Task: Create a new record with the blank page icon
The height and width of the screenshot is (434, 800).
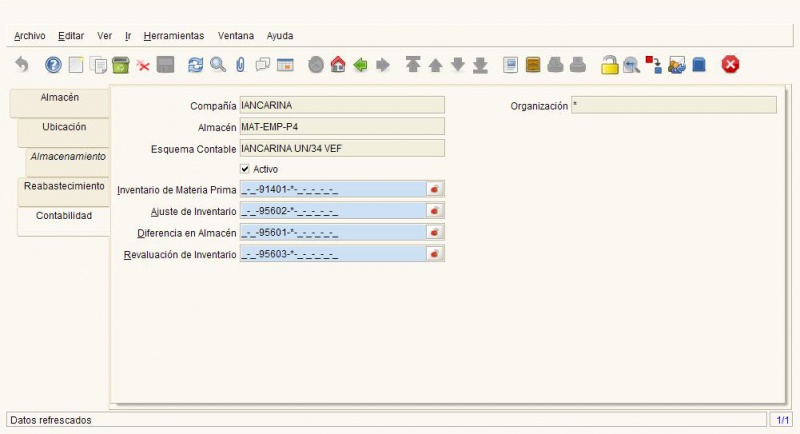Action: click(76, 65)
